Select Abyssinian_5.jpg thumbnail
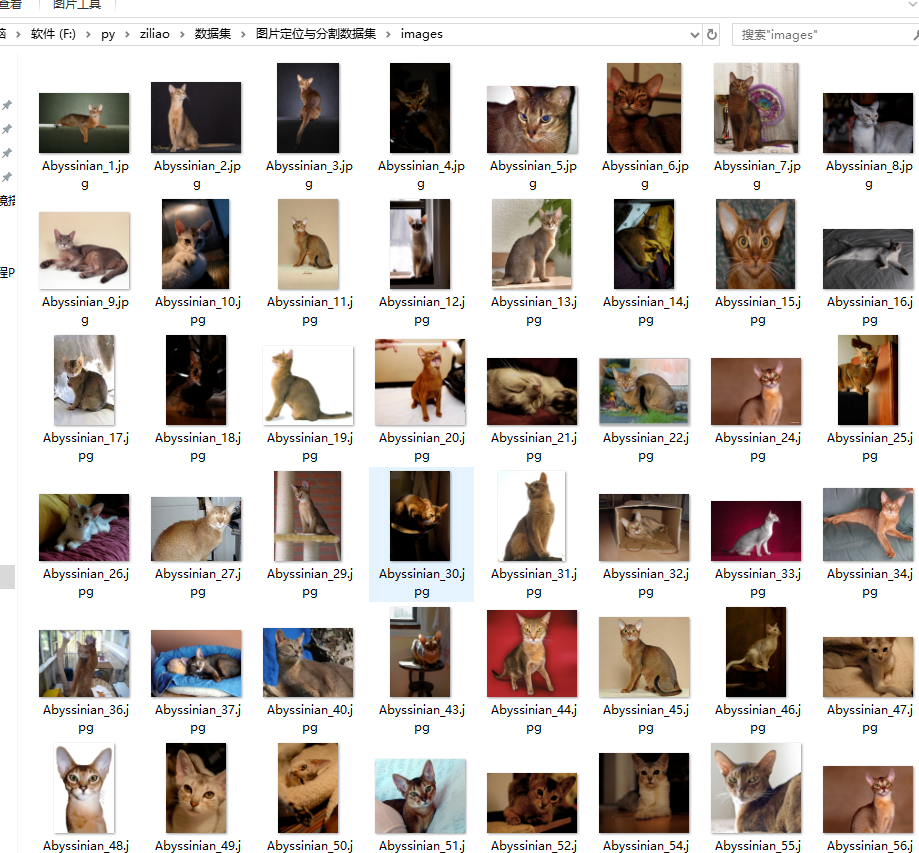Image resolution: width=919 pixels, height=853 pixels. click(532, 120)
